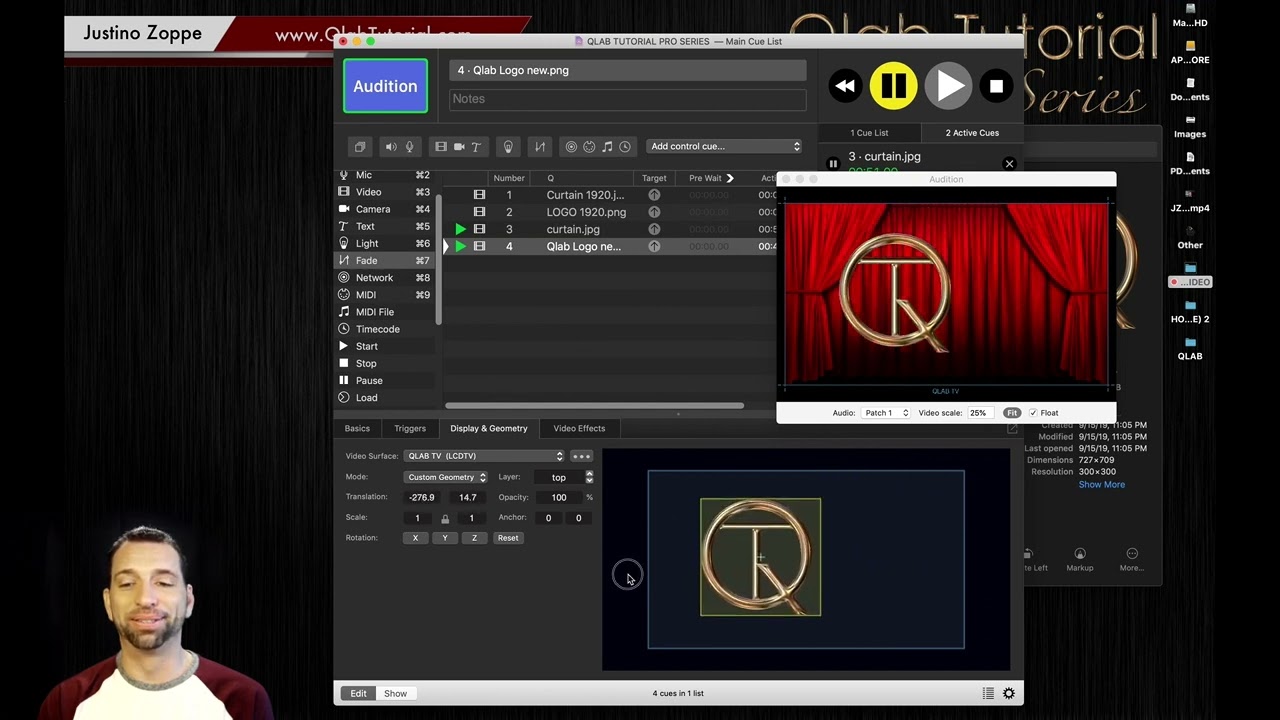The height and width of the screenshot is (720, 1280).
Task: Select cue 2 LOGO 1920.png row
Action: coord(610,212)
